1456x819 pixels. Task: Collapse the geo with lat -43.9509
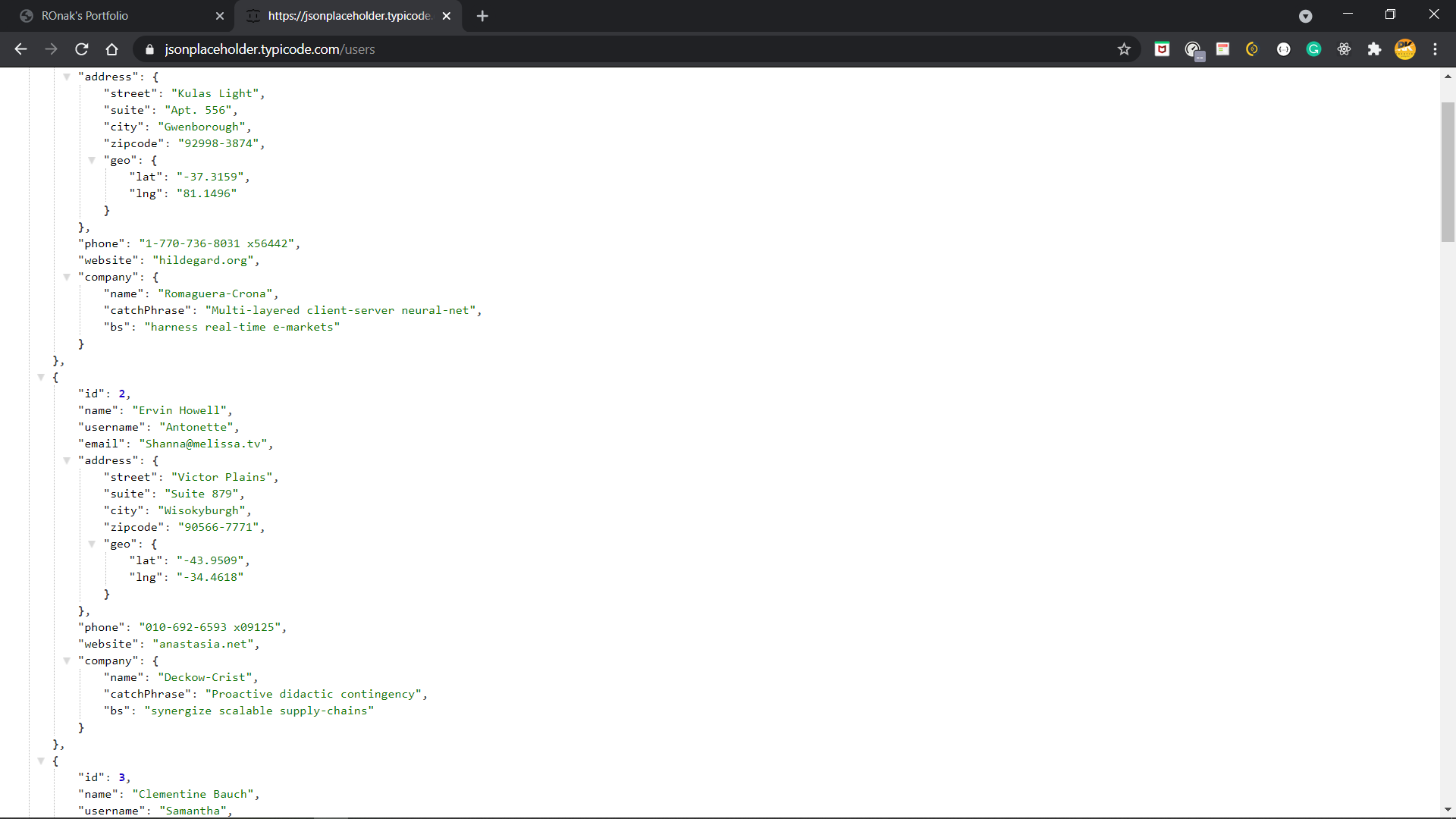92,544
